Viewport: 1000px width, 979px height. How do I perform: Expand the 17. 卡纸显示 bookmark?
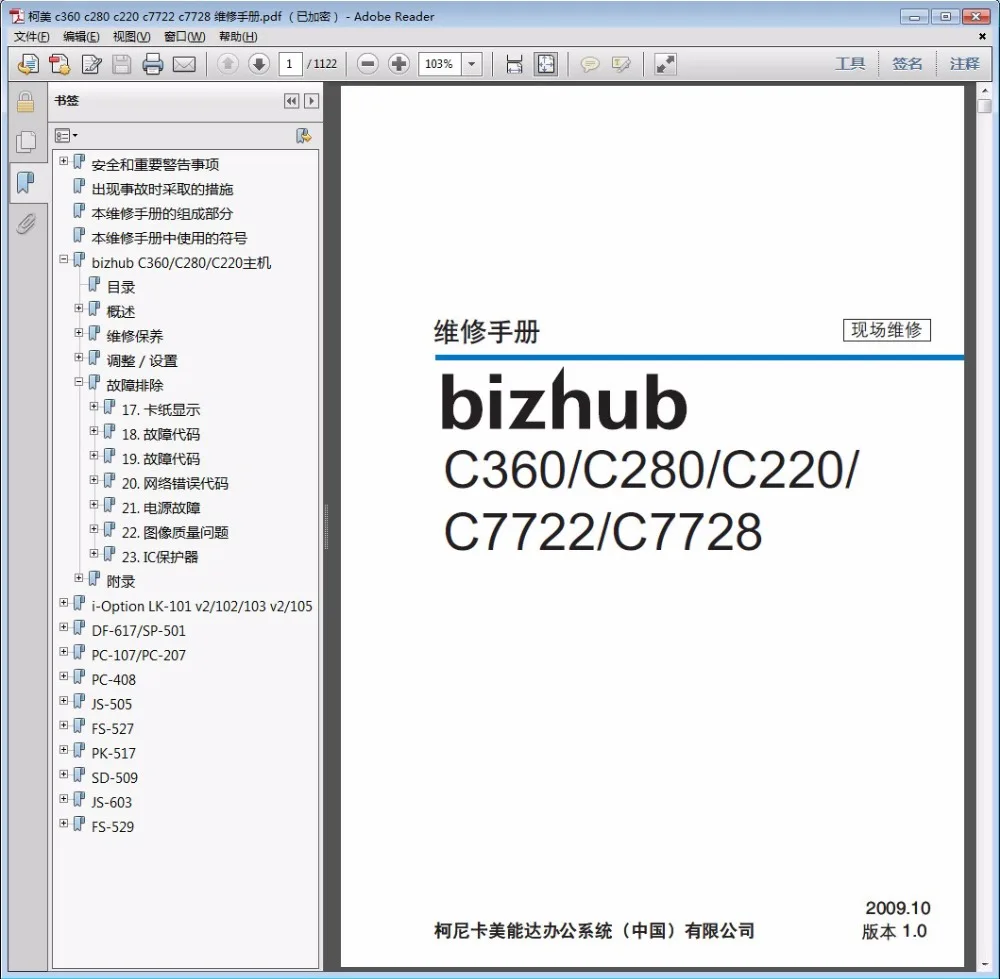94,406
